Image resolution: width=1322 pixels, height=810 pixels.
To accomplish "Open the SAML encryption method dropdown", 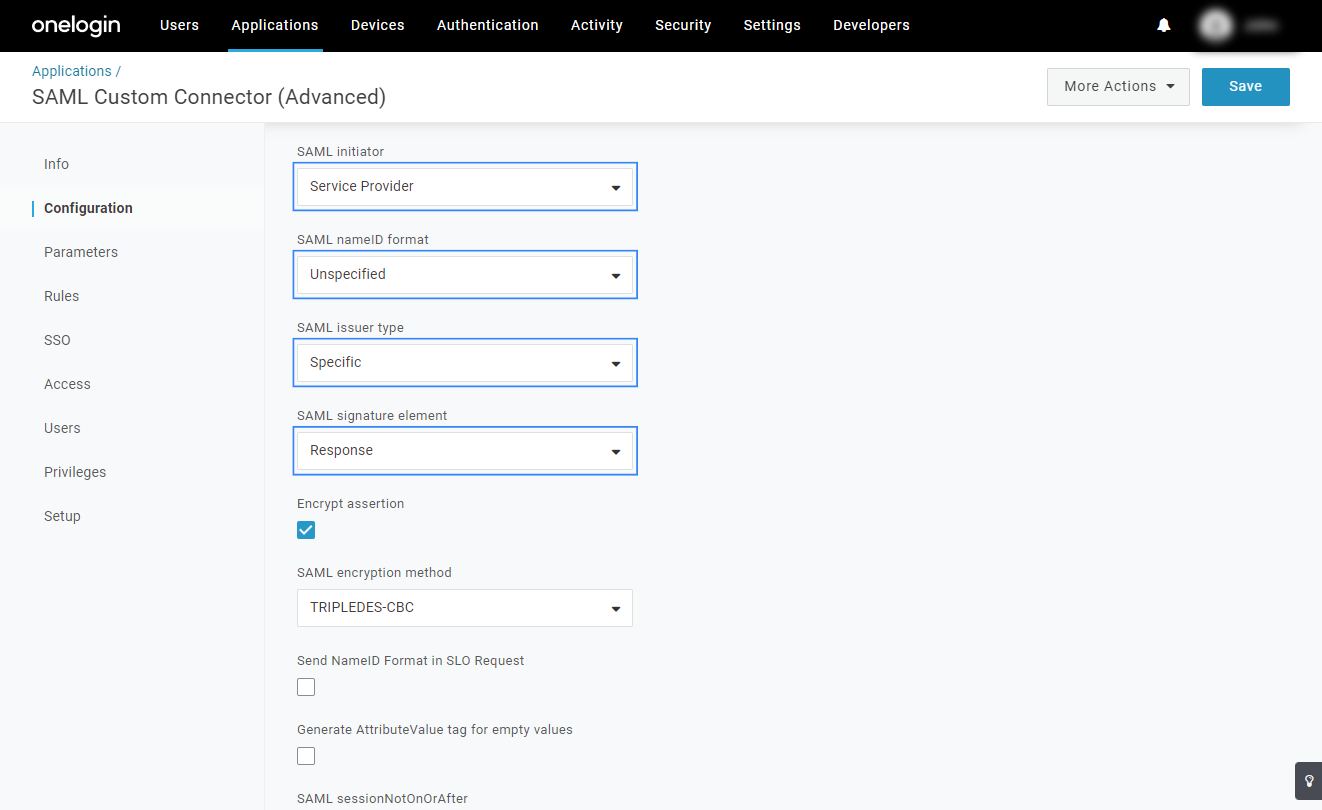I will (465, 608).
